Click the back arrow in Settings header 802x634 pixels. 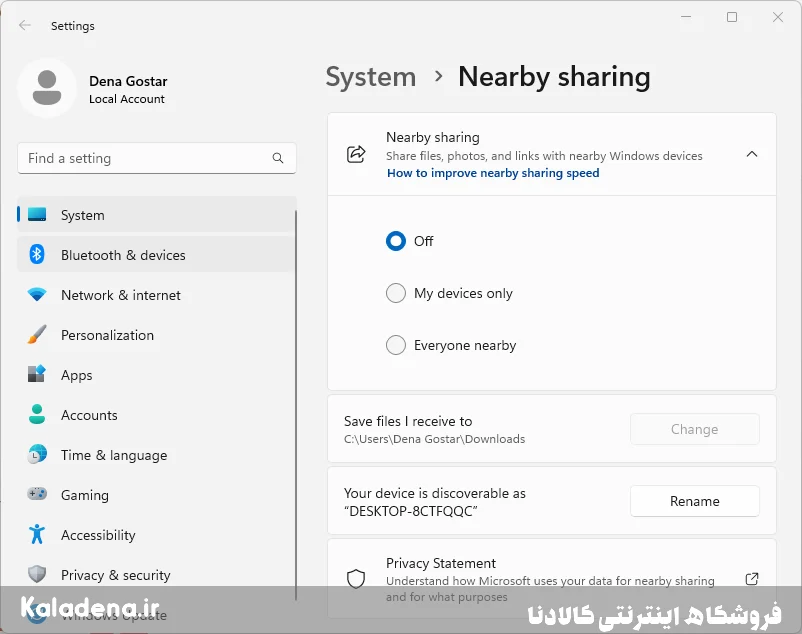click(25, 25)
